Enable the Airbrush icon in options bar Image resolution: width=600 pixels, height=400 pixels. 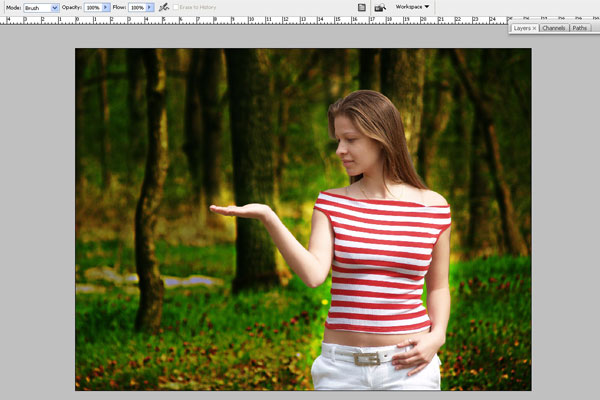(163, 7)
